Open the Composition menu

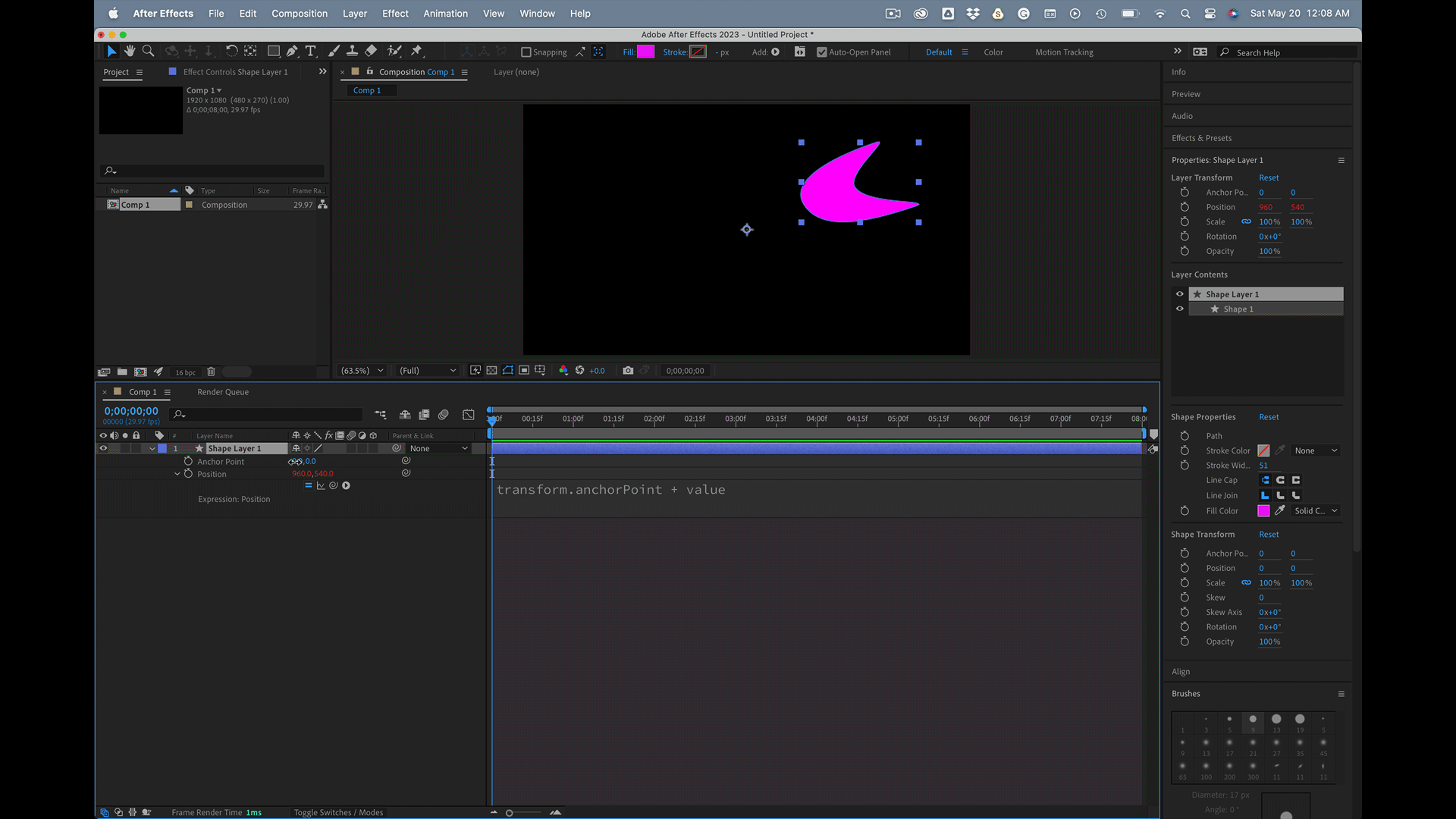(x=300, y=14)
